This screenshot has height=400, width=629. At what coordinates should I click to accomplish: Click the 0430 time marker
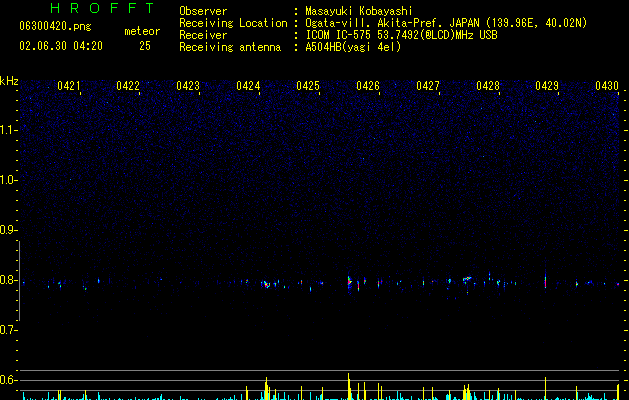tap(607, 86)
